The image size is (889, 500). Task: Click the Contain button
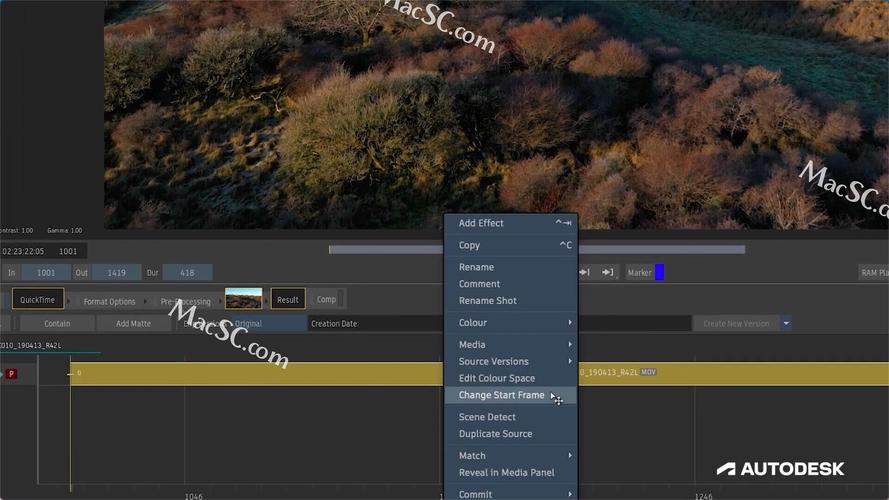click(57, 323)
